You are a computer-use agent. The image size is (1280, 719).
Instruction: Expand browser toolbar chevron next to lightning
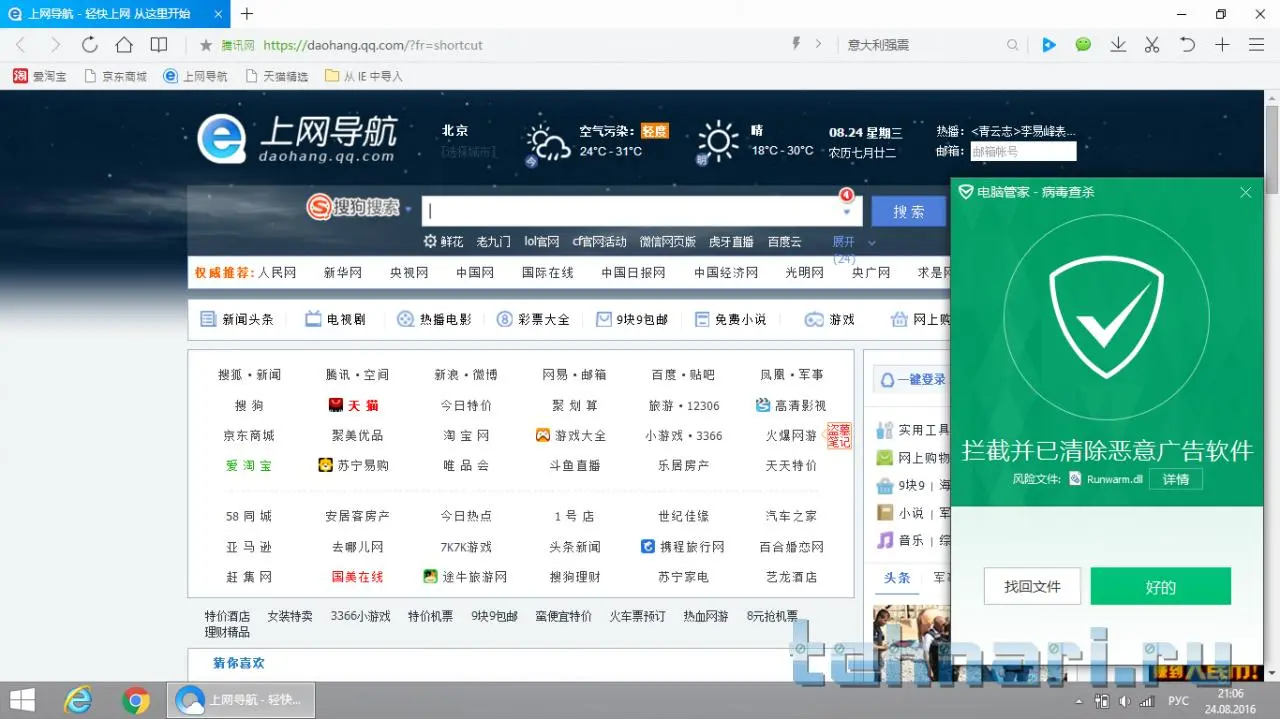(818, 44)
